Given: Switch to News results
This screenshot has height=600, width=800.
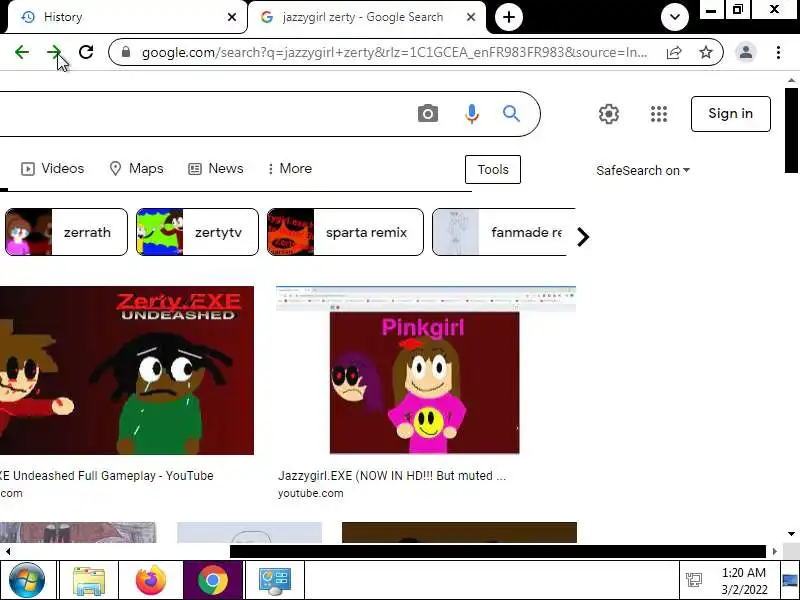Looking at the screenshot, I should click(215, 169).
